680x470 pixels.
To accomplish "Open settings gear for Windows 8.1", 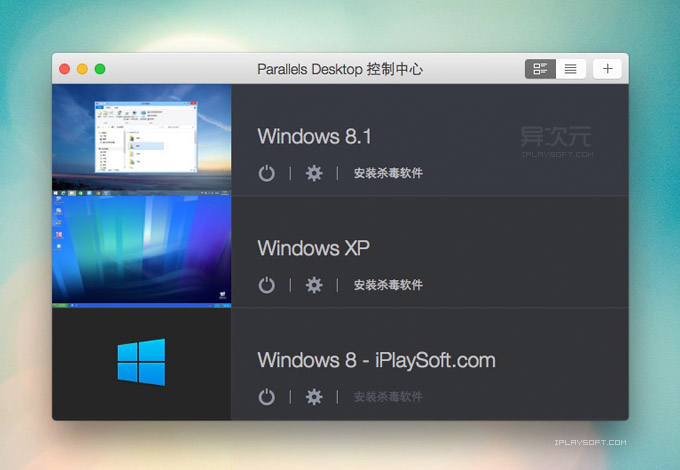I will (x=314, y=173).
